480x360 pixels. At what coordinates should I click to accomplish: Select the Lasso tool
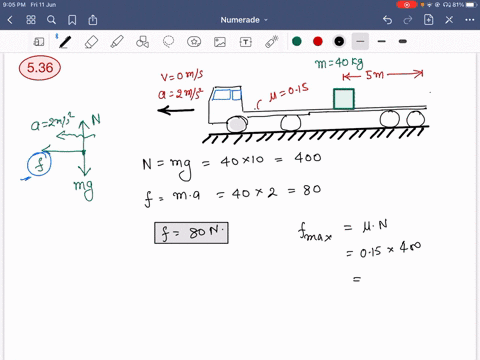pos(168,42)
